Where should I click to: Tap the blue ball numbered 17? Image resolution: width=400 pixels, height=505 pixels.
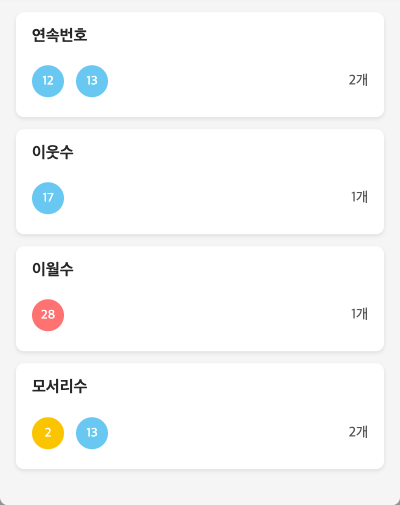click(48, 198)
